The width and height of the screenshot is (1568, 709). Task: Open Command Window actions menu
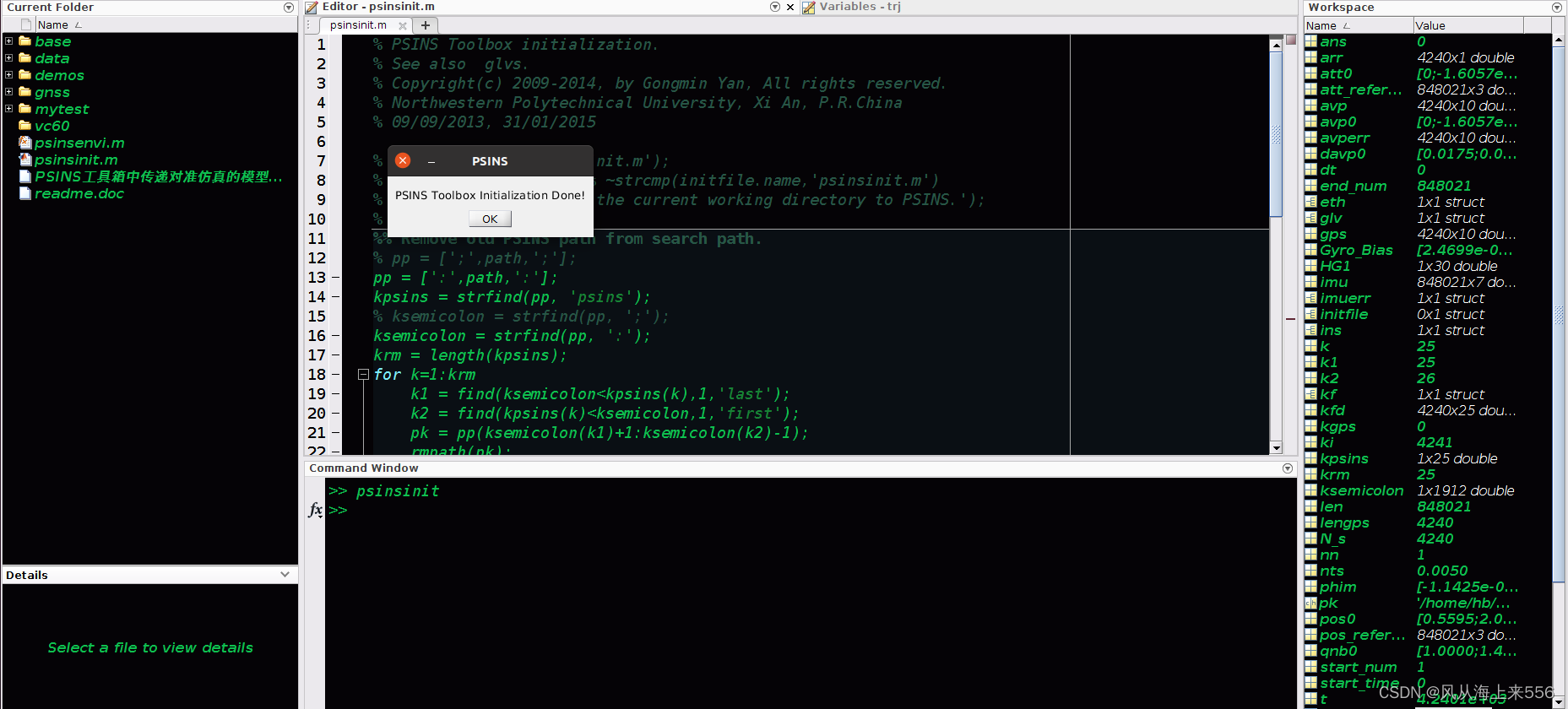pyautogui.click(x=1288, y=468)
